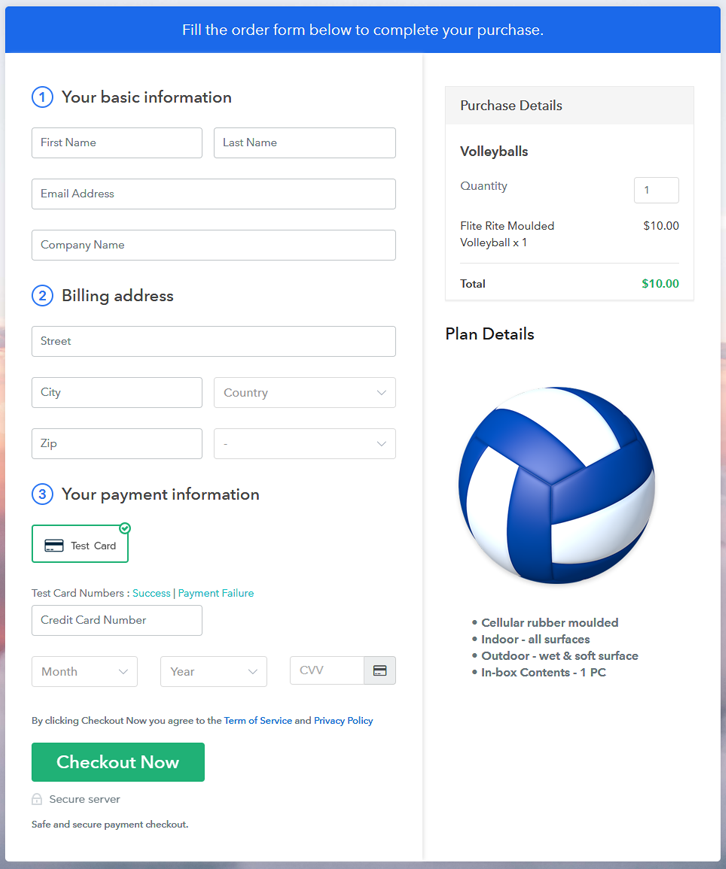This screenshot has height=869, width=726.
Task: Click the Indoor - all surfaces bullet
Action: [x=535, y=639]
